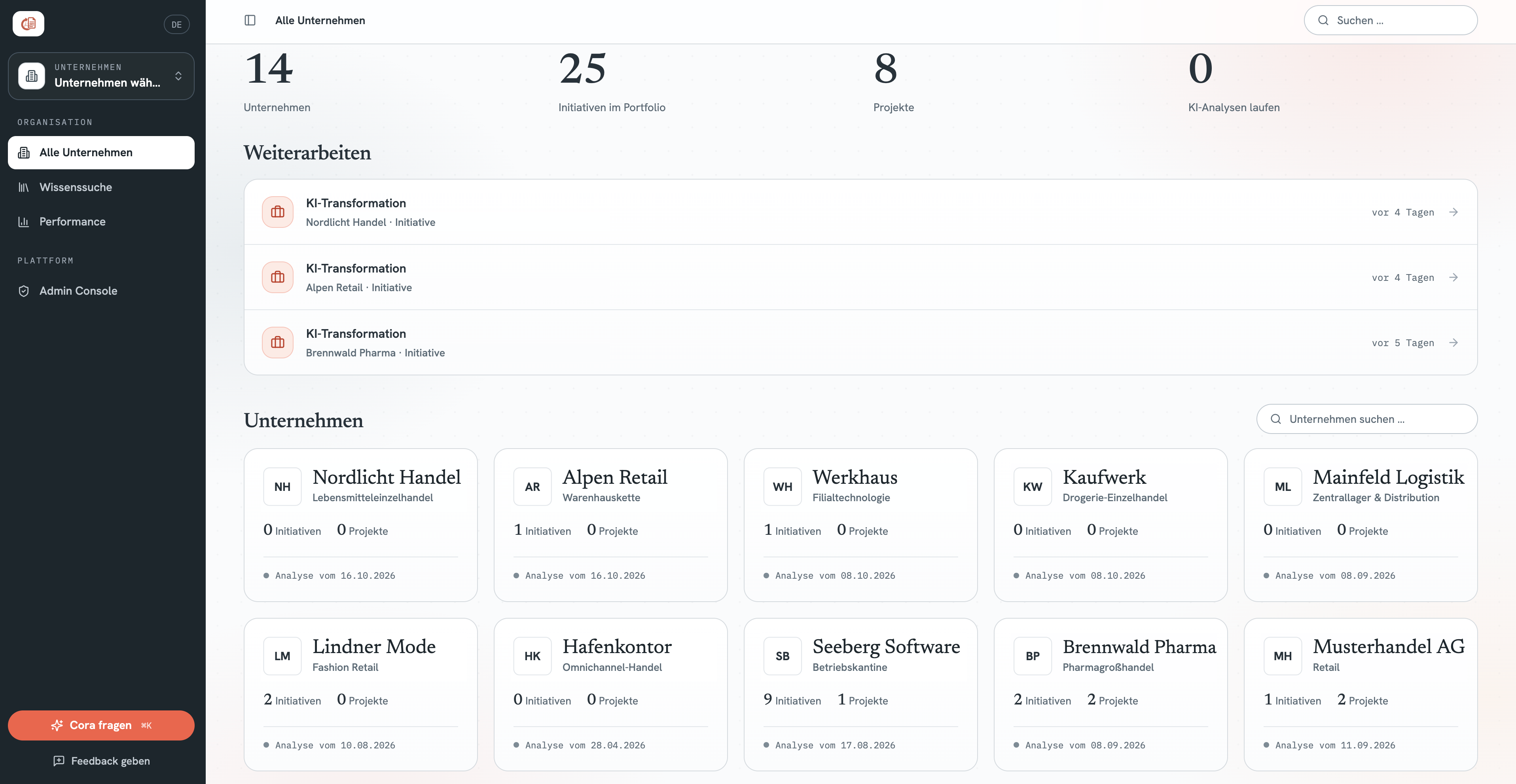Click the Feedback geben link
This screenshot has height=784, width=1516.
point(101,761)
